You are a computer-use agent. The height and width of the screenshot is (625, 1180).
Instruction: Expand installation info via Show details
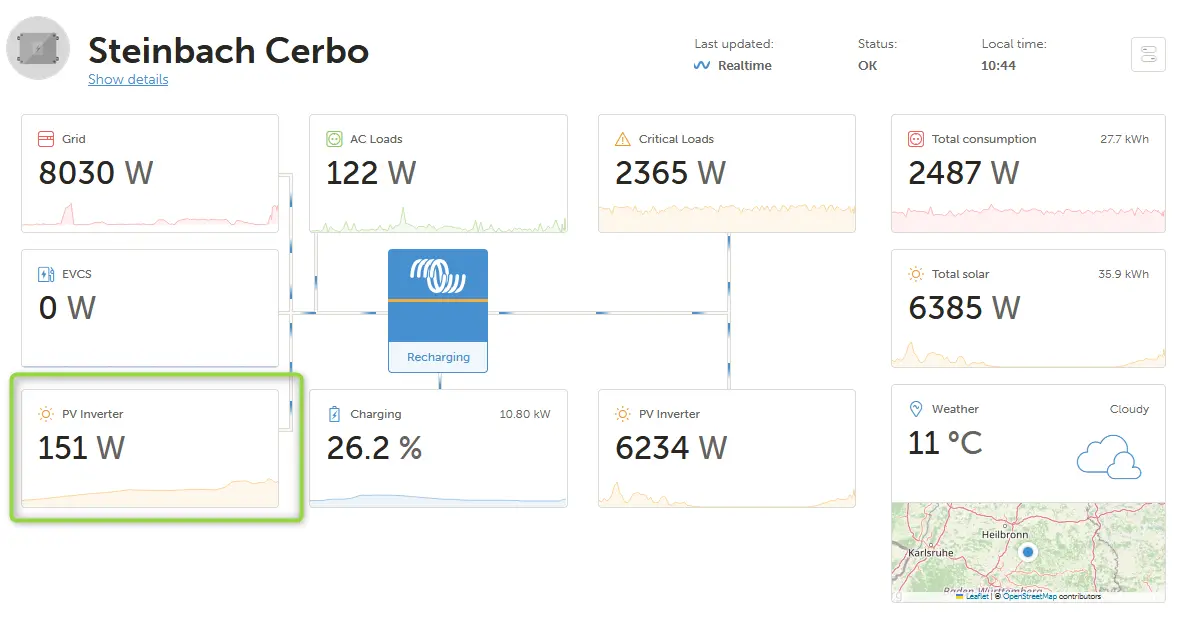coord(128,79)
